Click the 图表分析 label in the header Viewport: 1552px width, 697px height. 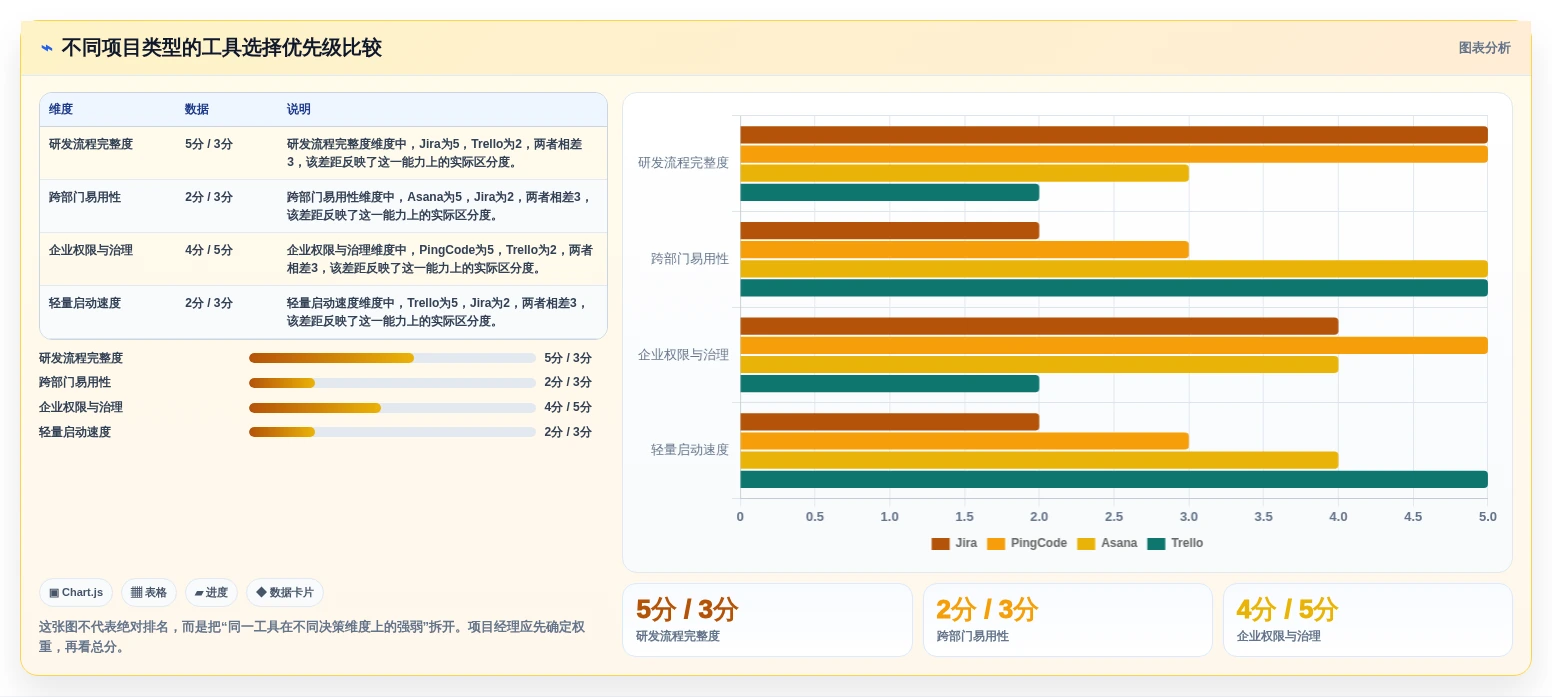[x=1484, y=48]
